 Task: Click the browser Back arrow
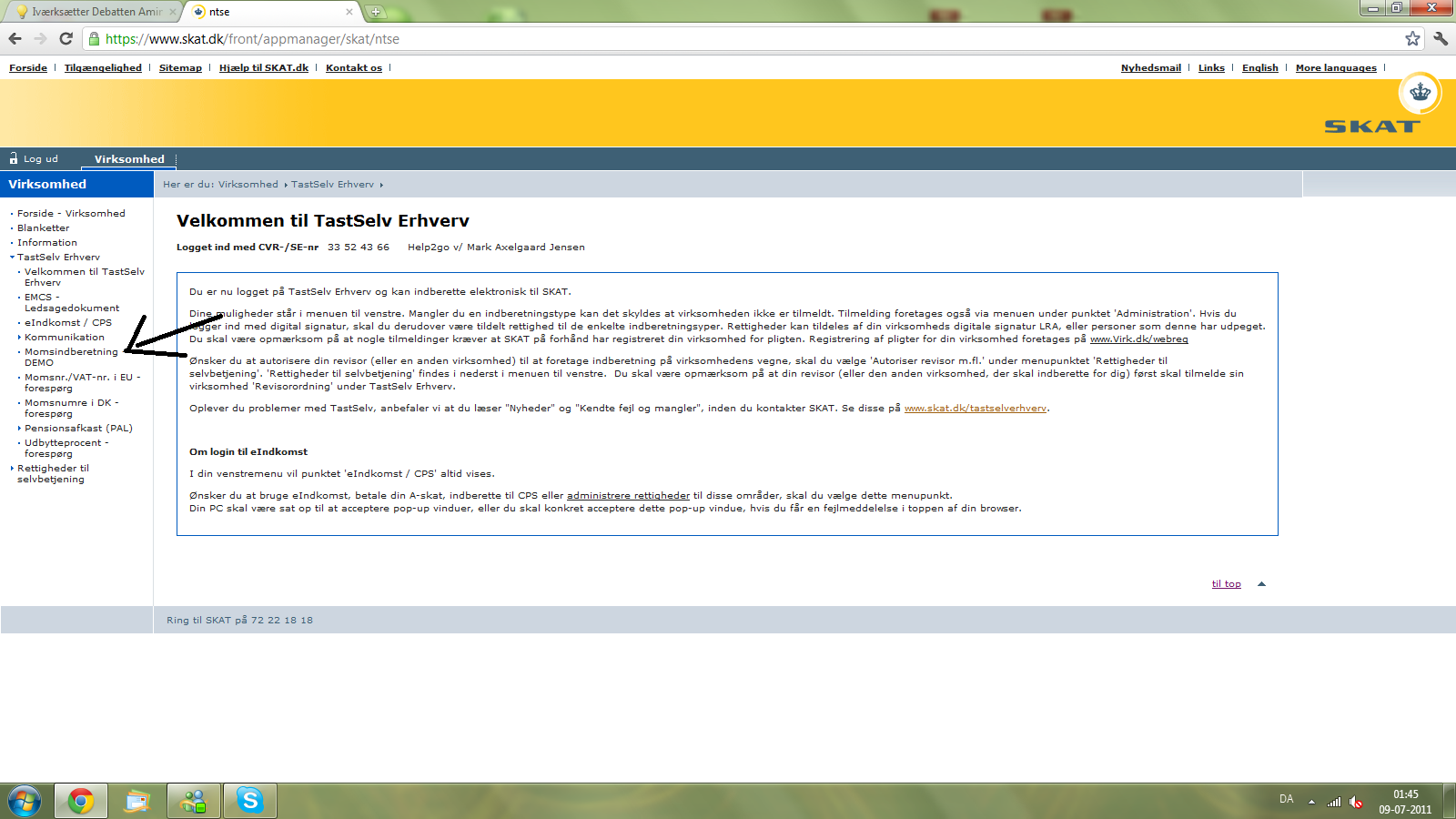coord(15,38)
